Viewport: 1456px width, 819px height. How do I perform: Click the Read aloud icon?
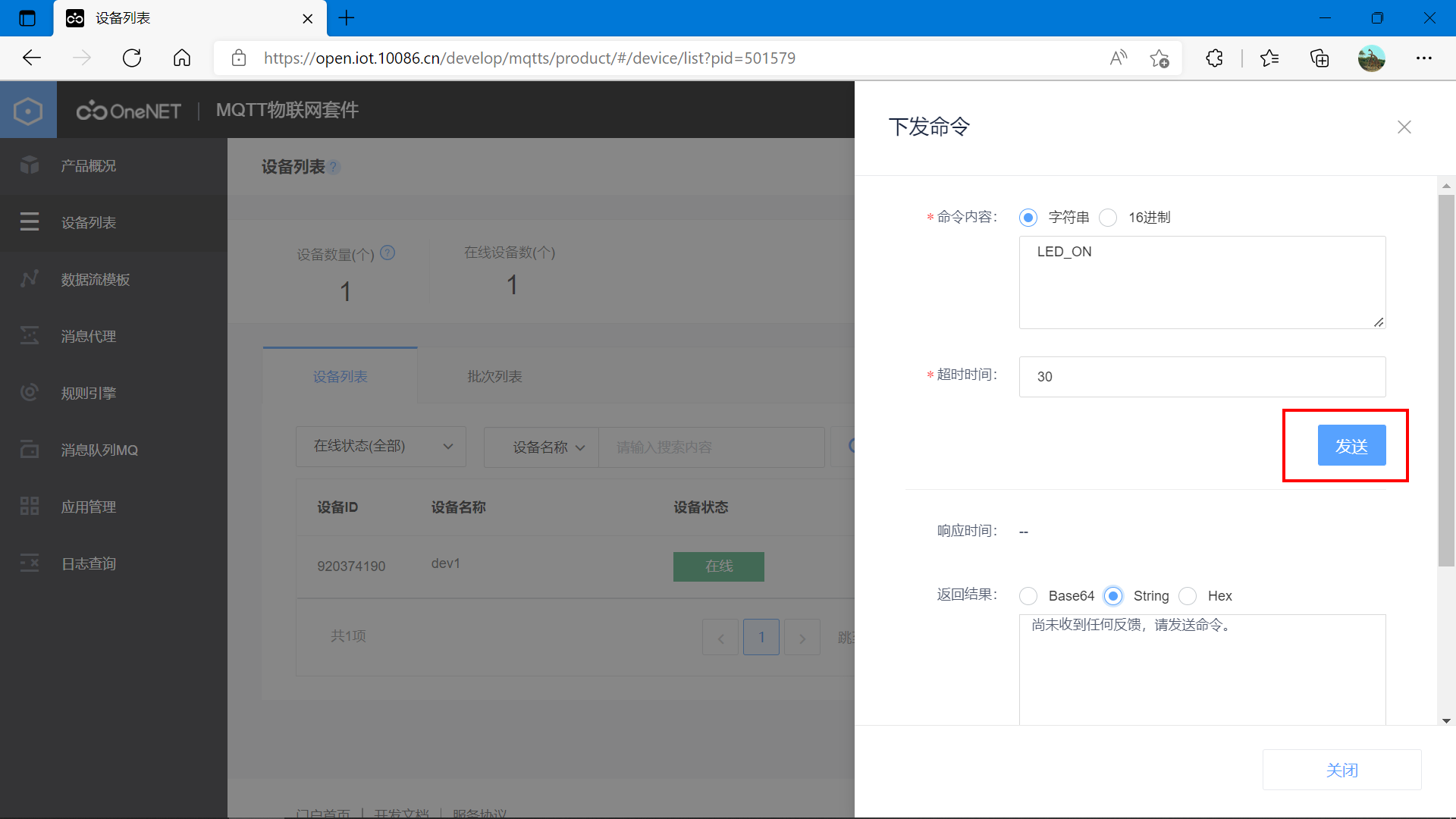1119,58
